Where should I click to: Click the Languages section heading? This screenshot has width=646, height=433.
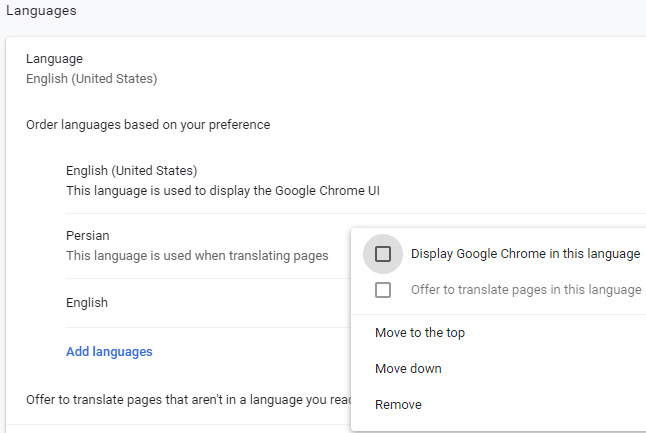[x=42, y=11]
